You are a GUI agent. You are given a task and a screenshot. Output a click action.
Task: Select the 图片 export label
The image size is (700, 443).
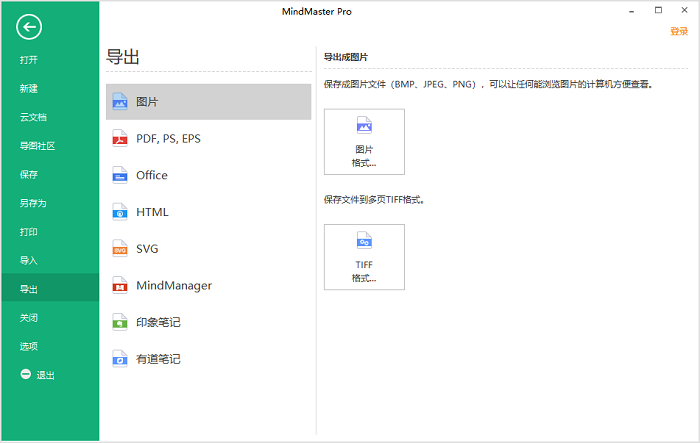point(147,102)
